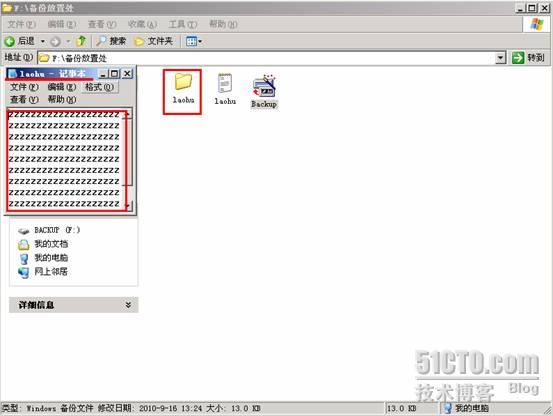Screen dimensions: 553x416
Task: Click the Notepad title bar icon
Action: point(13,74)
